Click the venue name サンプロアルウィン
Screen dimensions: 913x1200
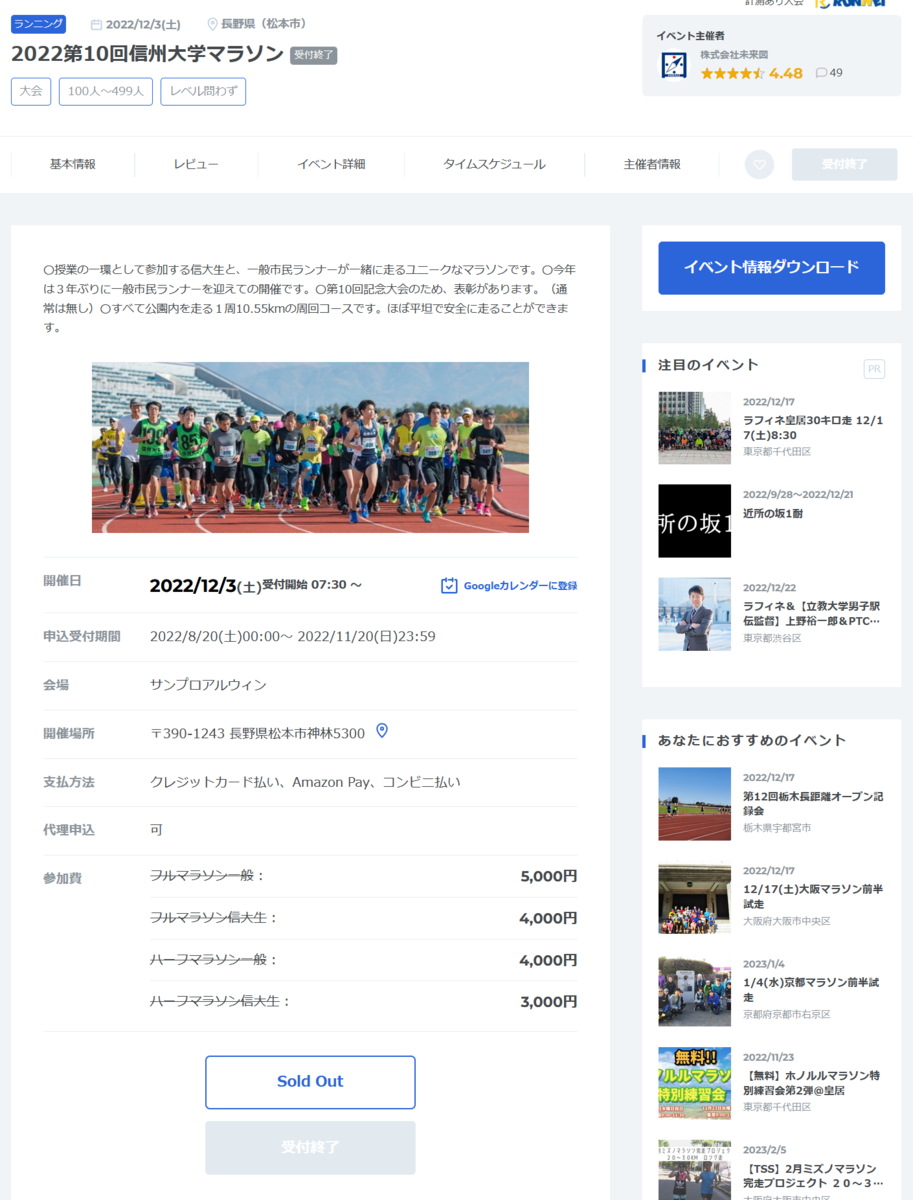coord(208,685)
